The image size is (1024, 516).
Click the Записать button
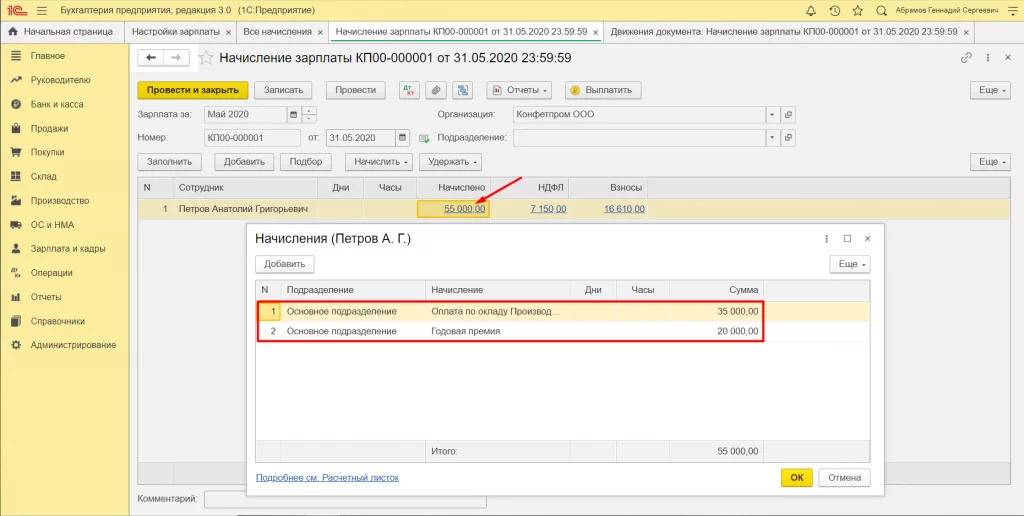(283, 90)
